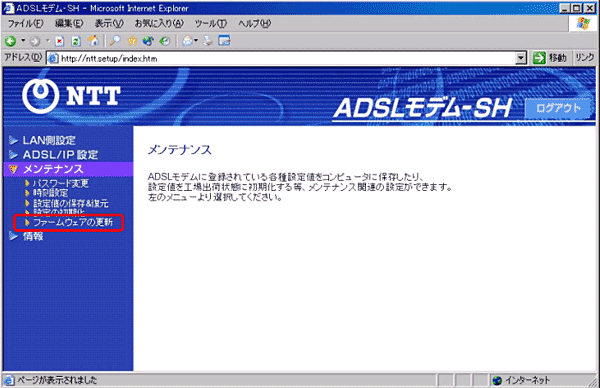Click the browser Forward button
This screenshot has height=388, width=600.
(35, 41)
